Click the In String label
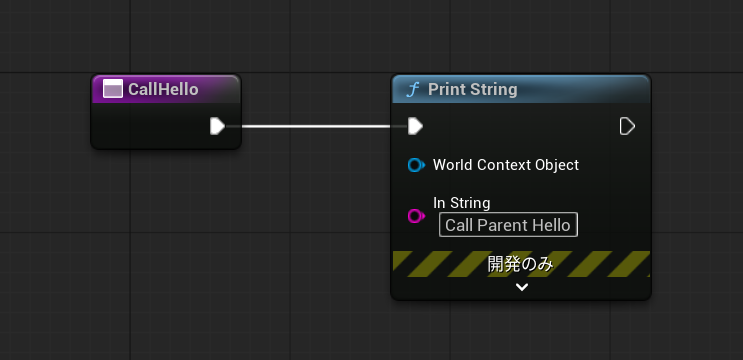This screenshot has width=743, height=360. (x=462, y=203)
